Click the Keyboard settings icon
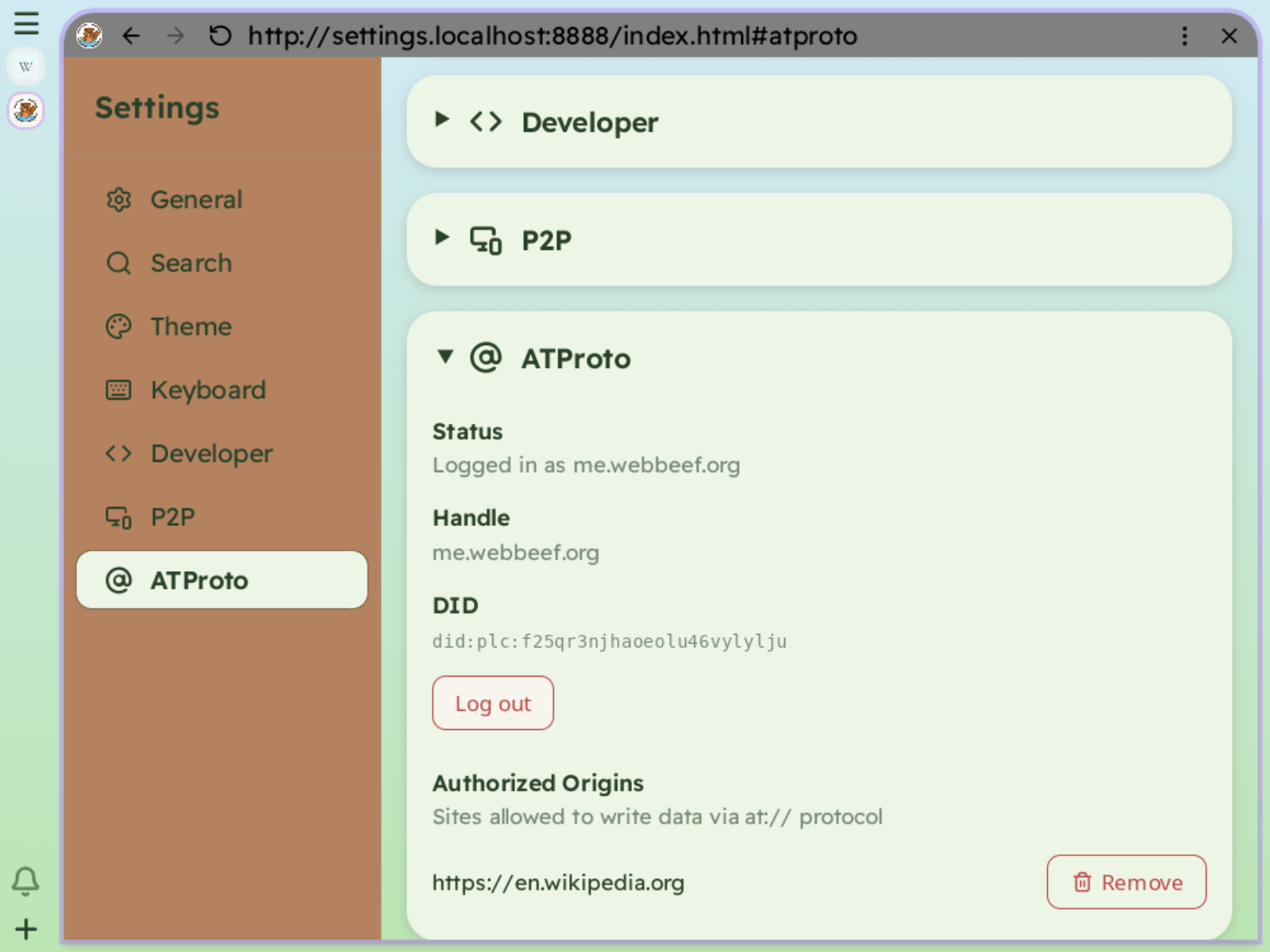 pos(119,390)
